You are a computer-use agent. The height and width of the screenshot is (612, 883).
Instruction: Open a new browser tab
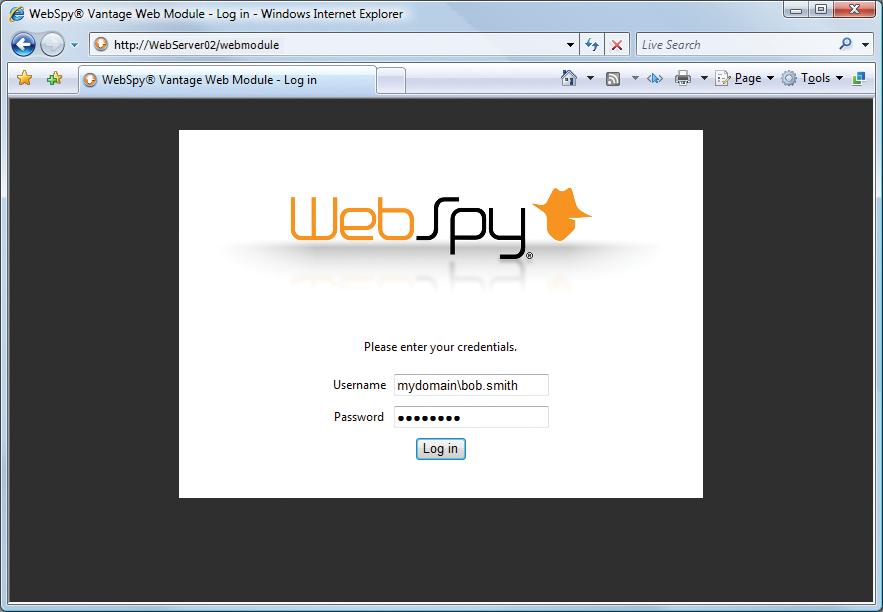pos(390,79)
